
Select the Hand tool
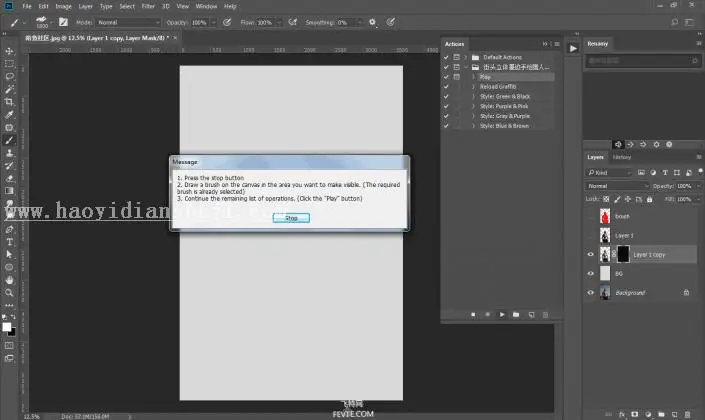[9, 280]
